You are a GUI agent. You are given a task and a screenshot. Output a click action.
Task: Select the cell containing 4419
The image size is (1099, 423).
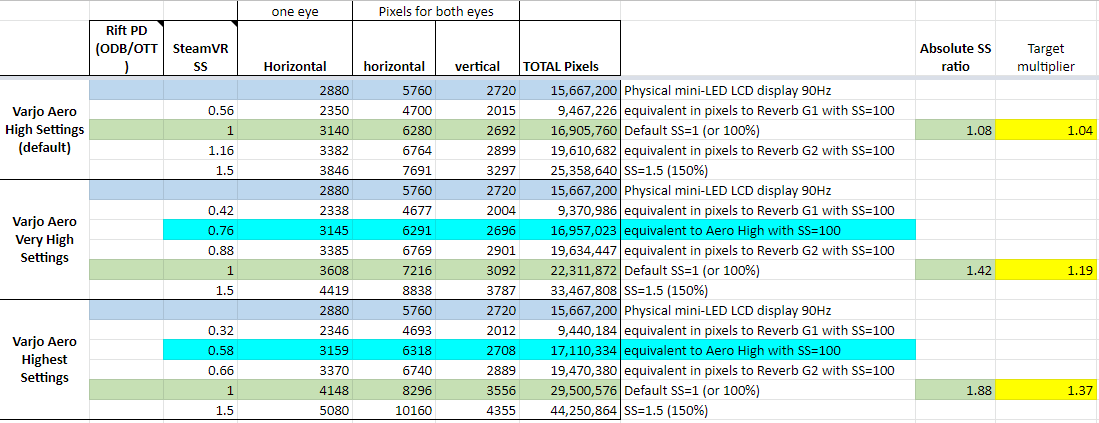point(296,290)
